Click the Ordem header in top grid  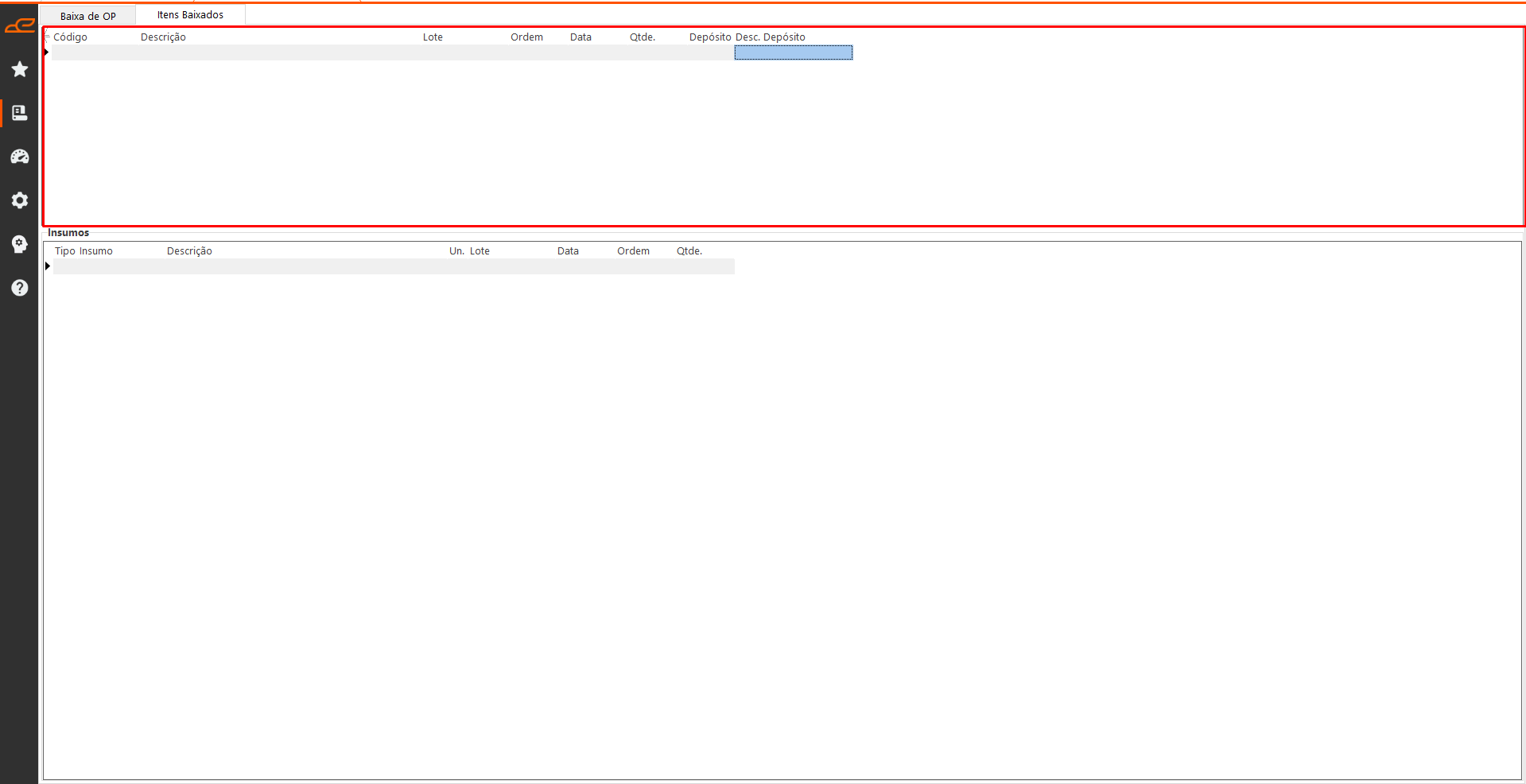(x=526, y=37)
